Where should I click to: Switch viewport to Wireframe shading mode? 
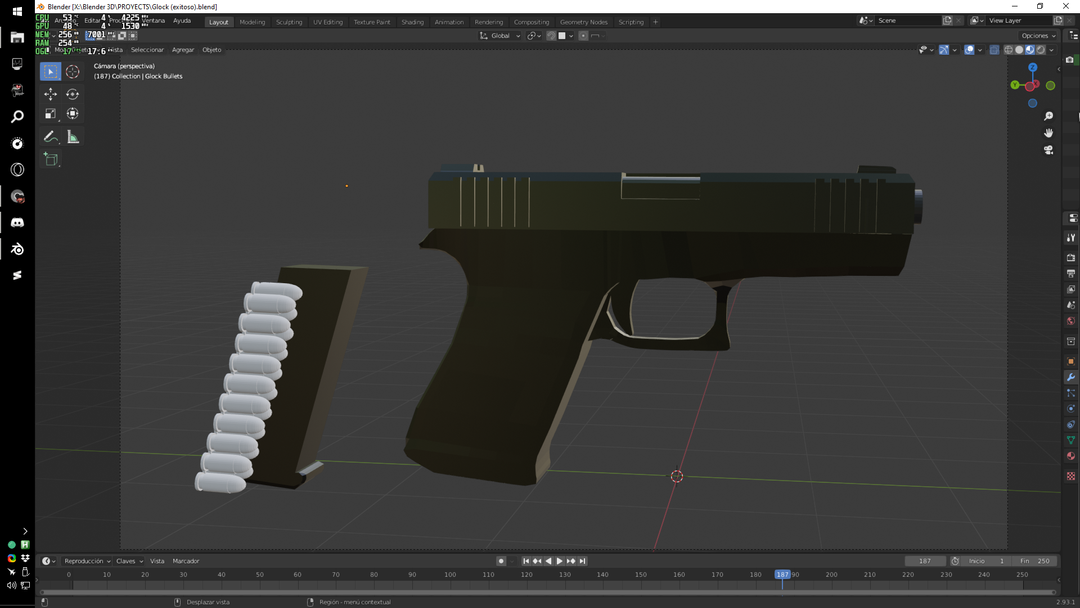click(x=1008, y=49)
